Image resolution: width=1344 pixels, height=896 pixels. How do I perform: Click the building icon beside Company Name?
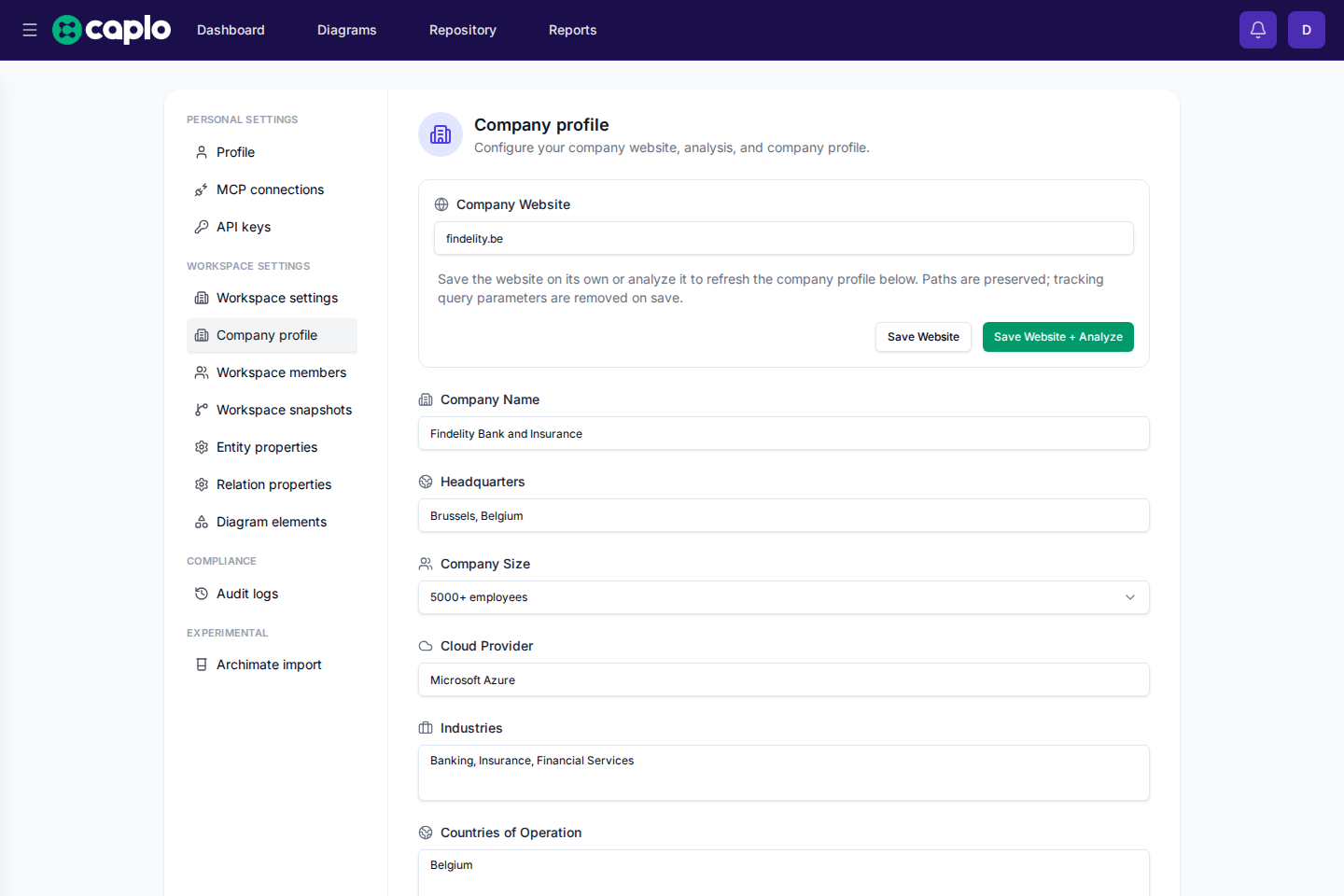[x=426, y=399]
